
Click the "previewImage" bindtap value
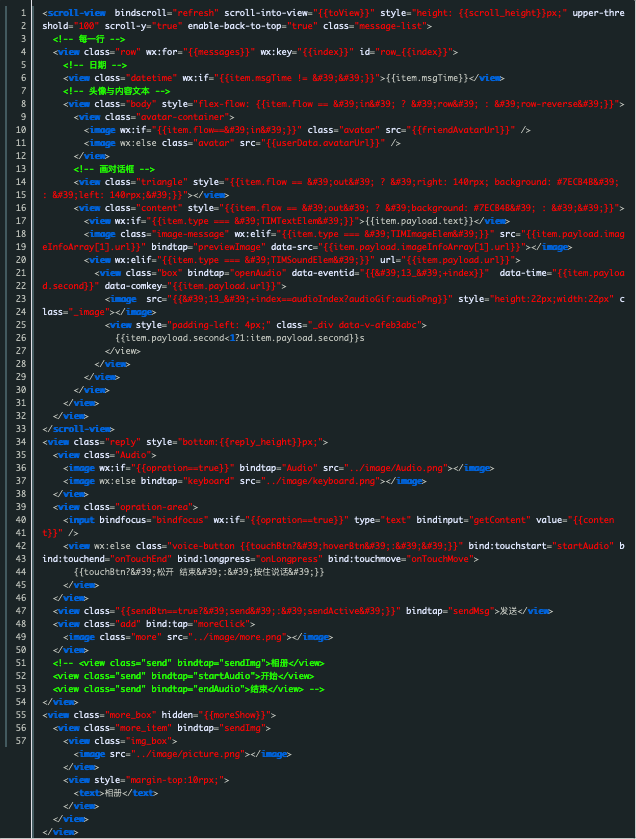pos(229,247)
